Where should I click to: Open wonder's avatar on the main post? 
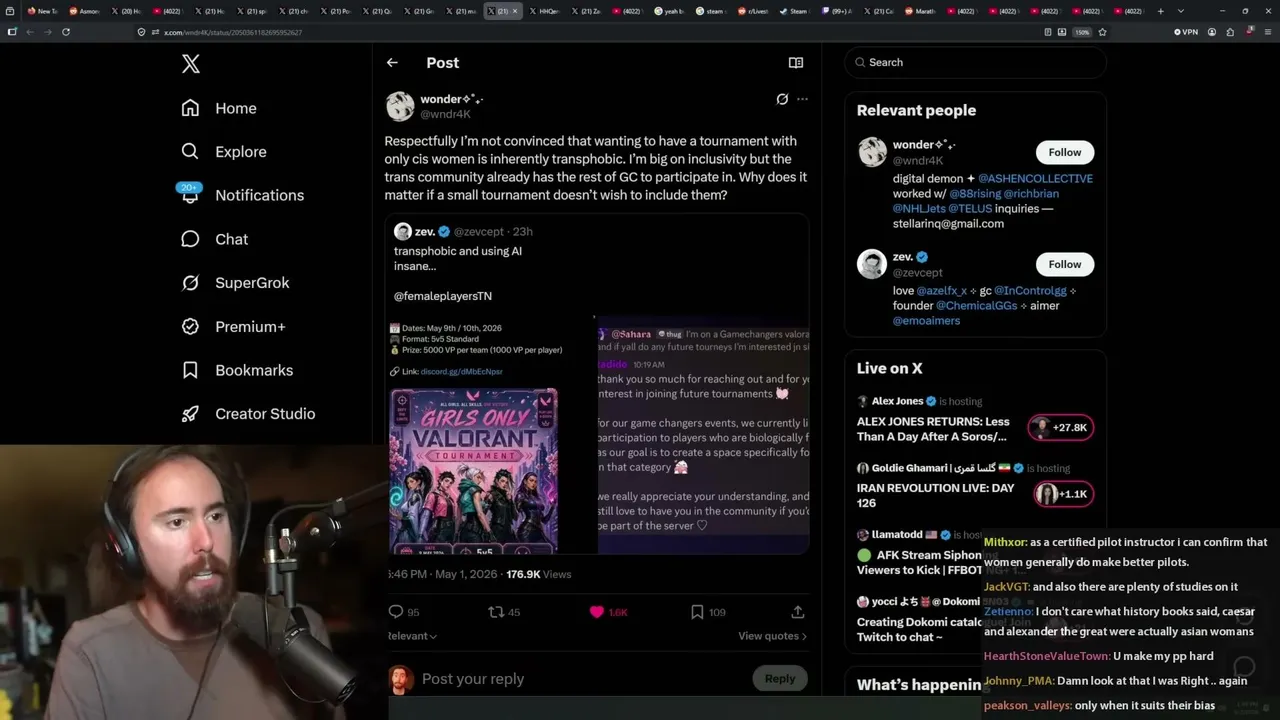[400, 106]
